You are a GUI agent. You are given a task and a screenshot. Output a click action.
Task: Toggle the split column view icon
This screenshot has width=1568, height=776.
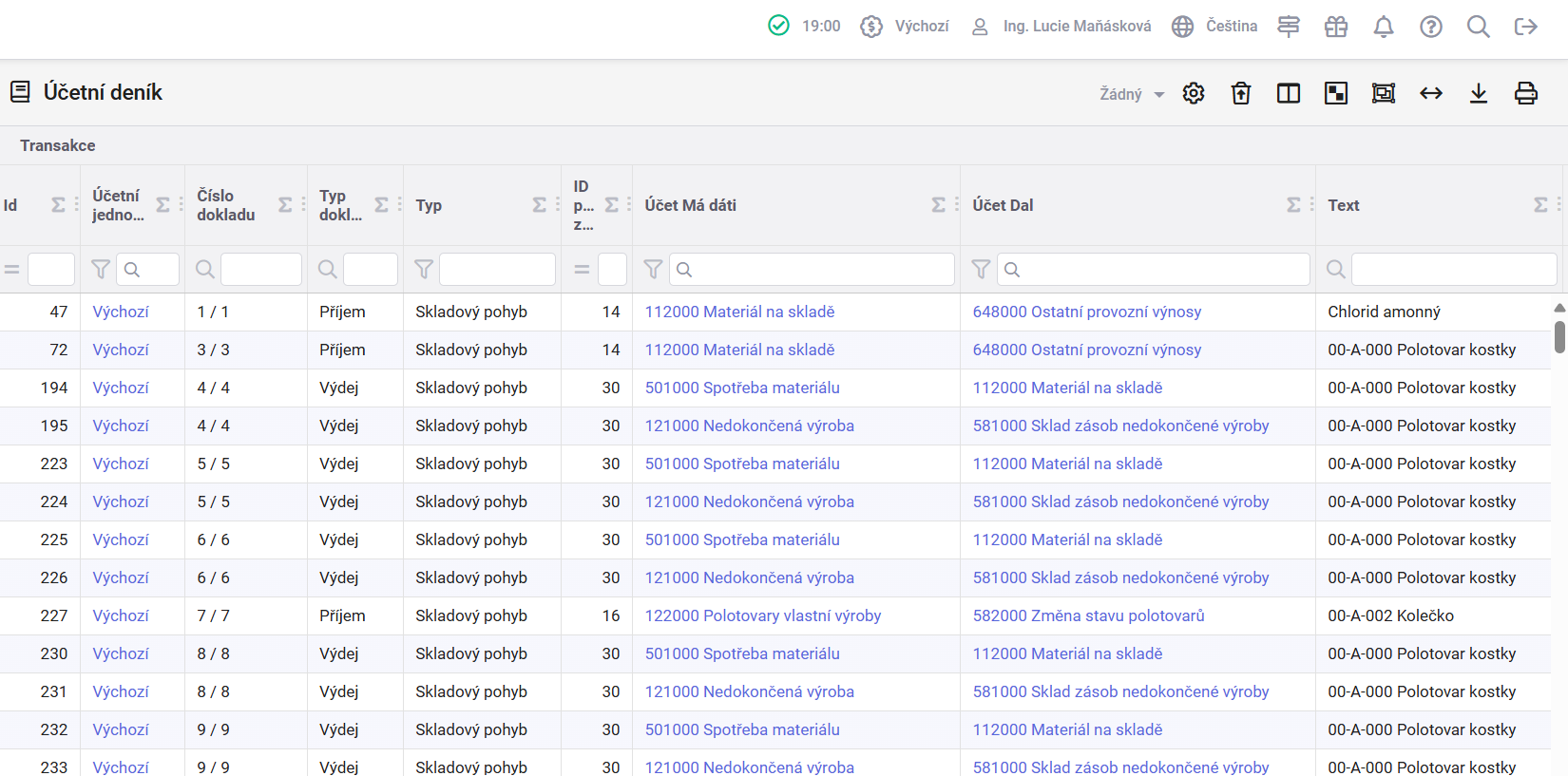[x=1289, y=93]
